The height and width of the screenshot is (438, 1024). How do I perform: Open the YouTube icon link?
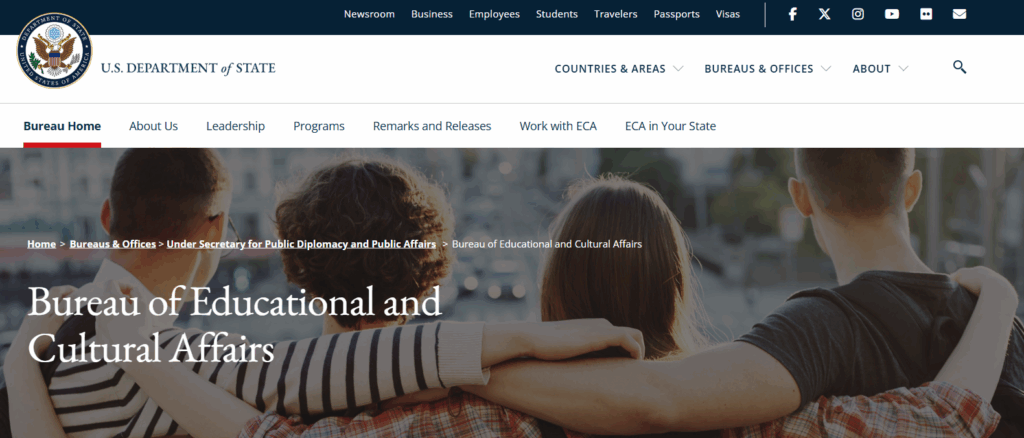pos(892,14)
